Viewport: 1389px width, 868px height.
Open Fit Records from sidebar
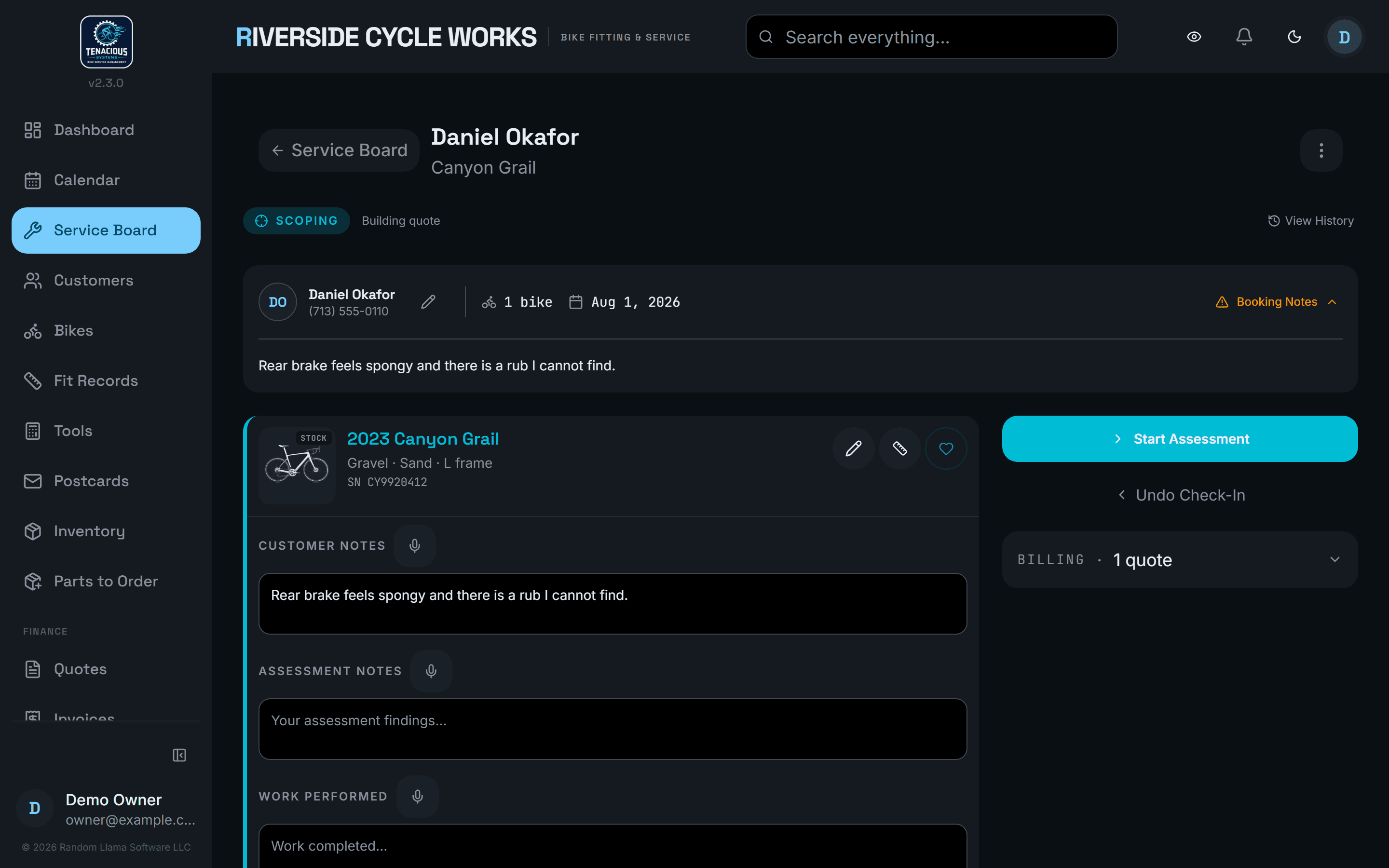point(106,380)
